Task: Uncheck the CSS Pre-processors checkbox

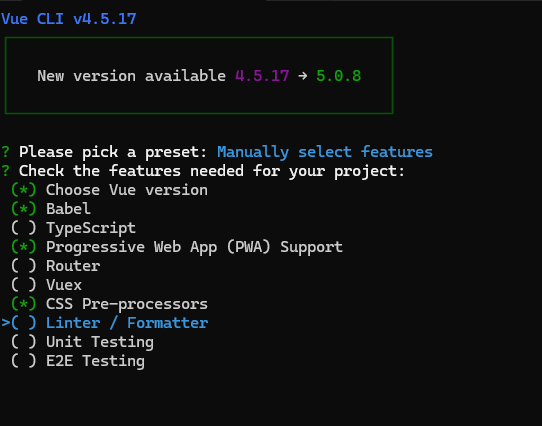Action: (x=24, y=304)
